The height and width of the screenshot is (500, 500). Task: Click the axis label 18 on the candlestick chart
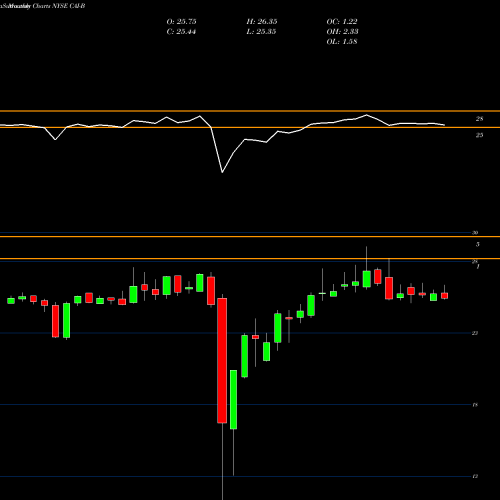click(475, 405)
